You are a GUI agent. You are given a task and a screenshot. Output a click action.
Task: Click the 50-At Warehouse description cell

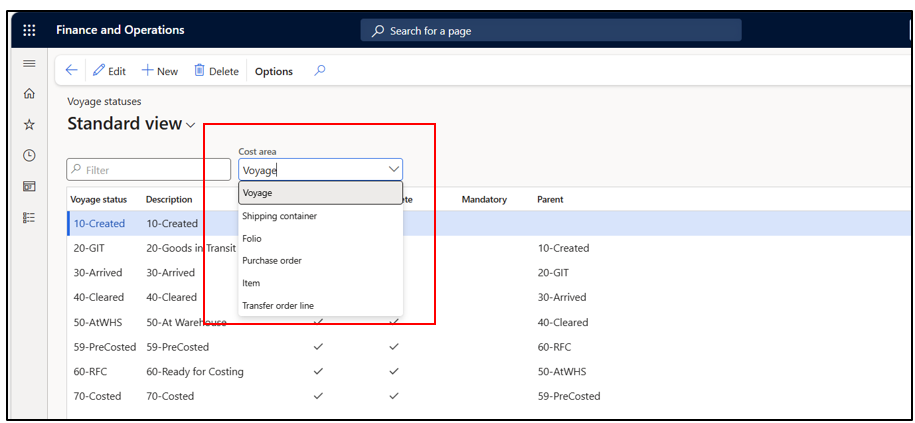(186, 322)
